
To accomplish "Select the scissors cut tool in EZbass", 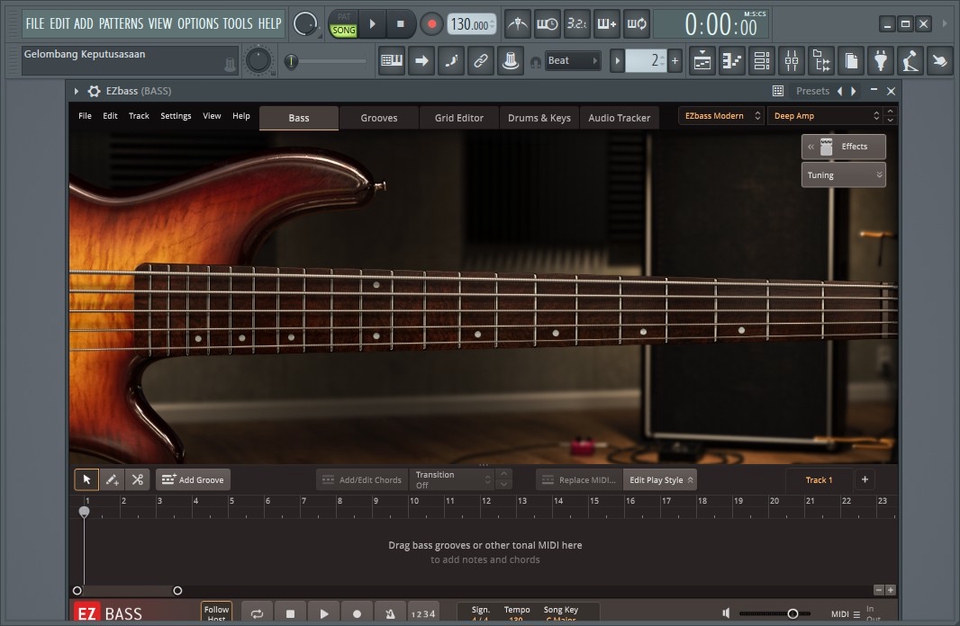I will [x=137, y=479].
